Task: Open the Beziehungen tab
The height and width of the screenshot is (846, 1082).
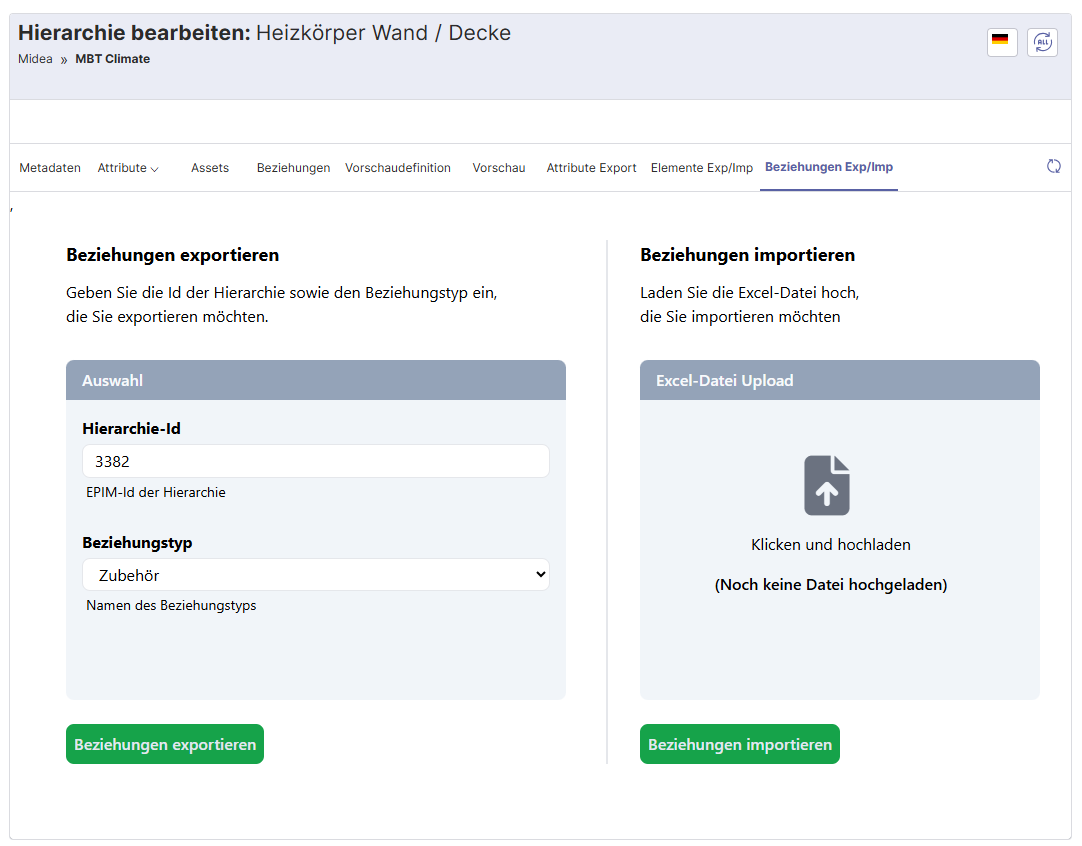Action: click(293, 168)
